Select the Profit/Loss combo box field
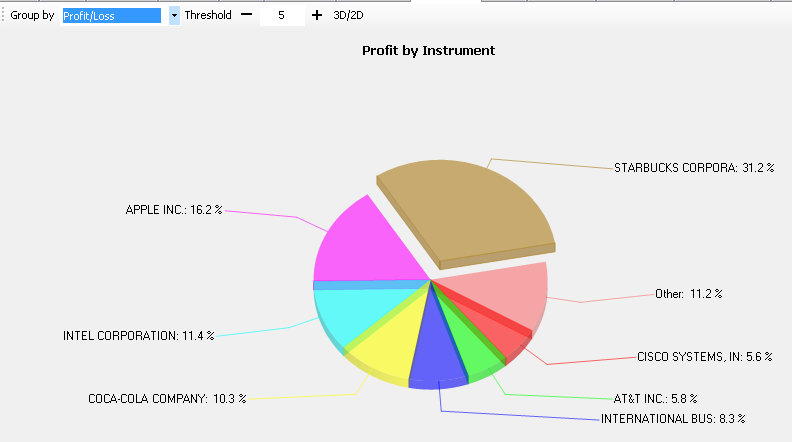 (x=112, y=16)
